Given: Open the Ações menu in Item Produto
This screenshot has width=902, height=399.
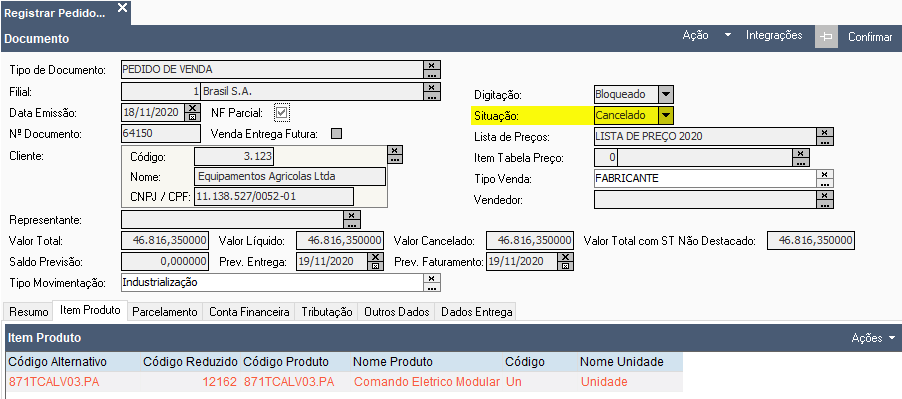Looking at the screenshot, I should 873,338.
